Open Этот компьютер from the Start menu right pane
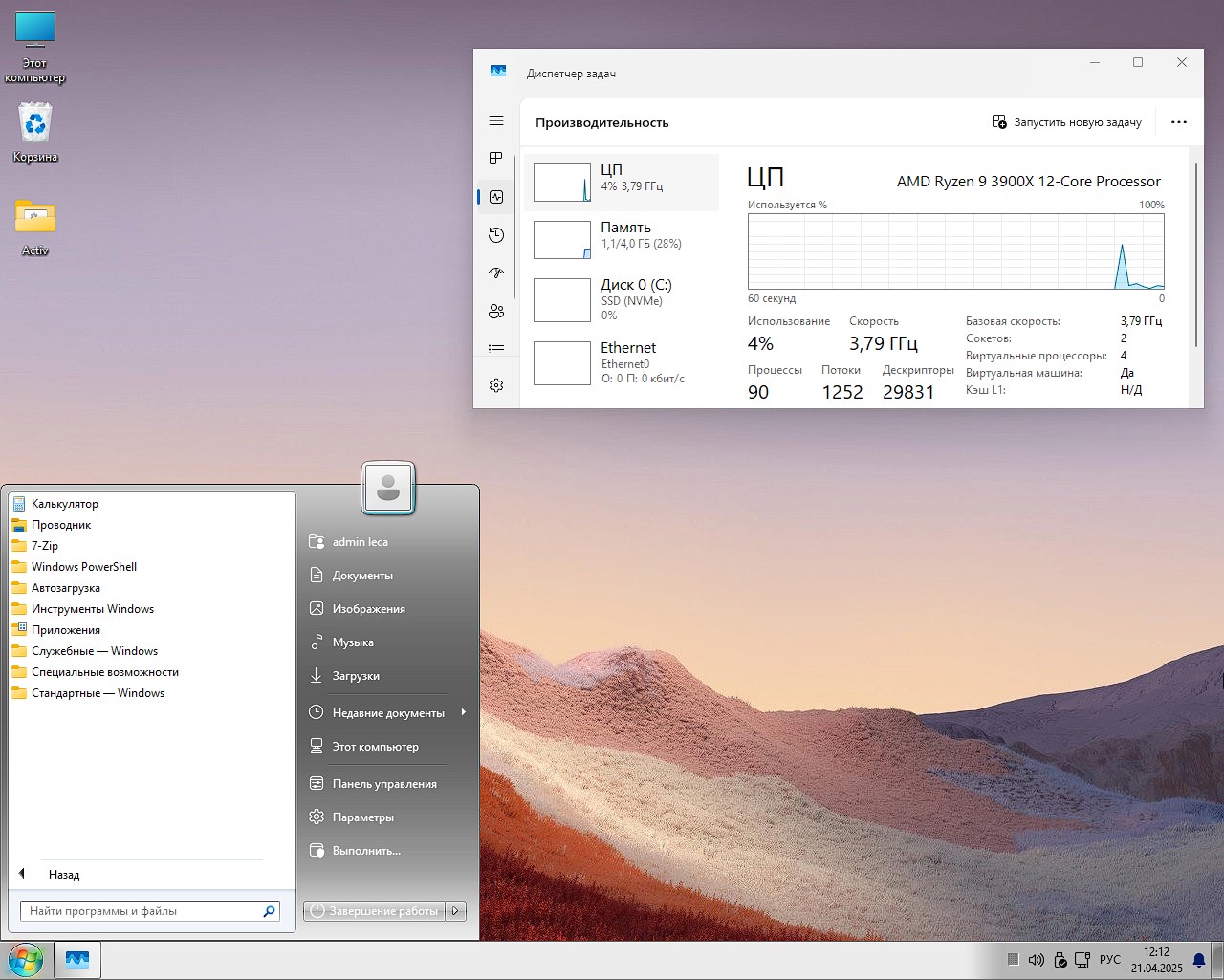1224x980 pixels. tap(387, 747)
